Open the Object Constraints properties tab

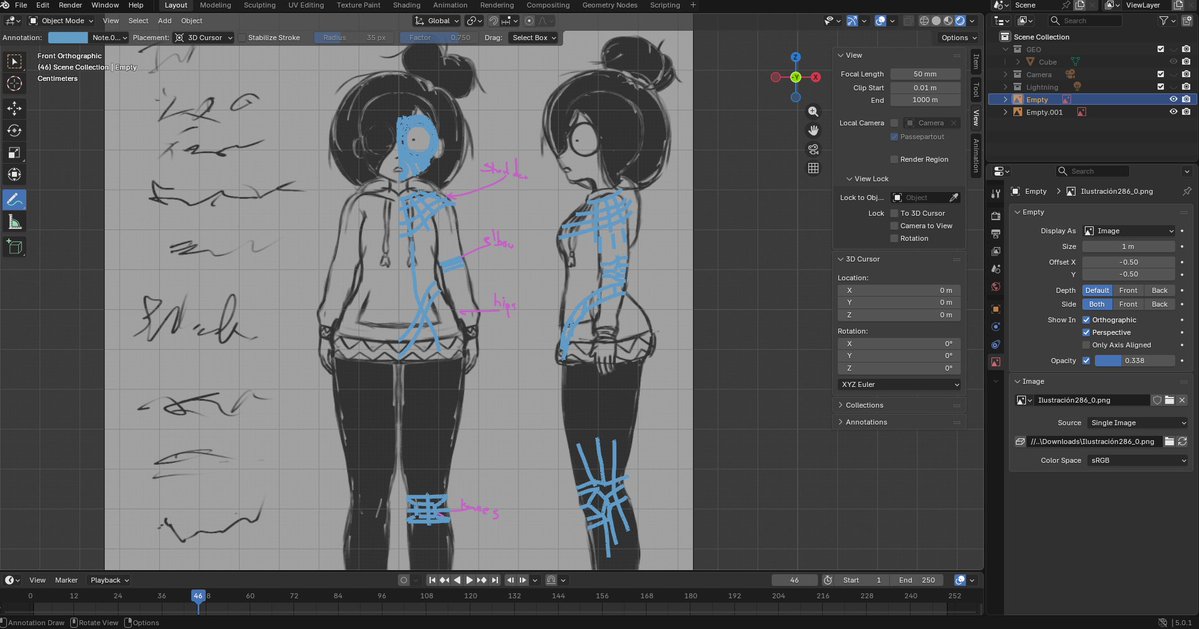coord(996,345)
